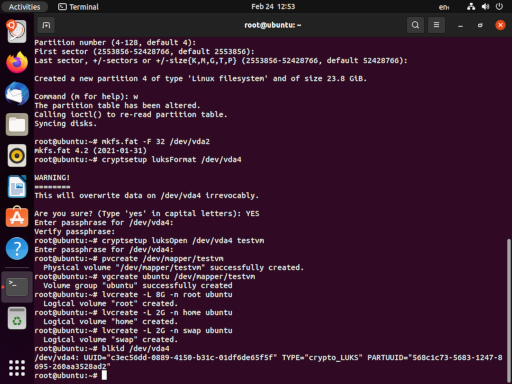Open the clock and calendar panel
The width and height of the screenshot is (512, 384).
pos(273,7)
